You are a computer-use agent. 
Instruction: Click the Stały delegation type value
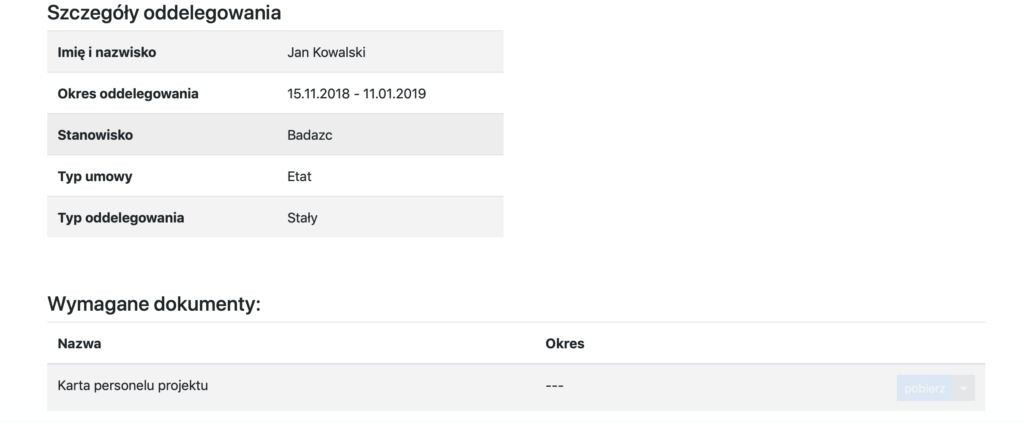[x=302, y=217]
